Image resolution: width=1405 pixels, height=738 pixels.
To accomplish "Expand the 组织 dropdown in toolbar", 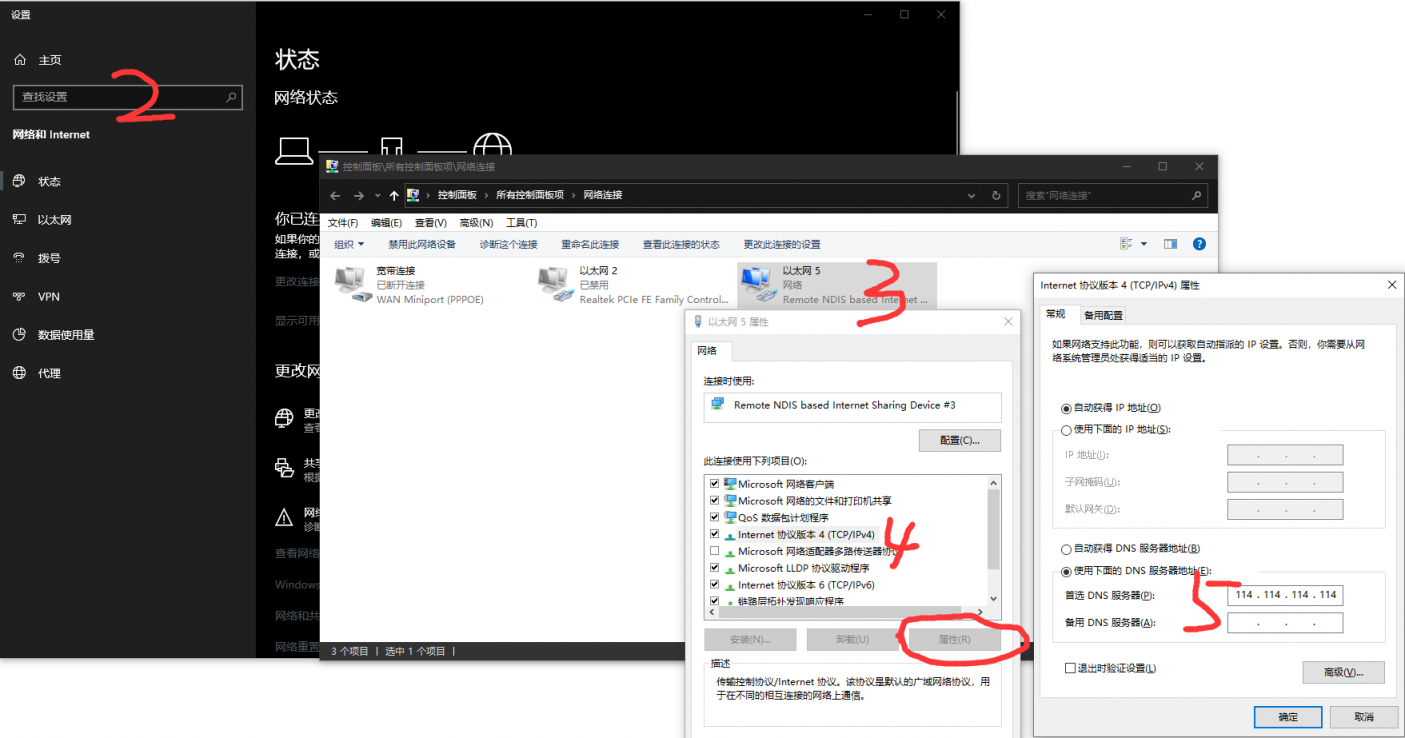I will click(349, 244).
